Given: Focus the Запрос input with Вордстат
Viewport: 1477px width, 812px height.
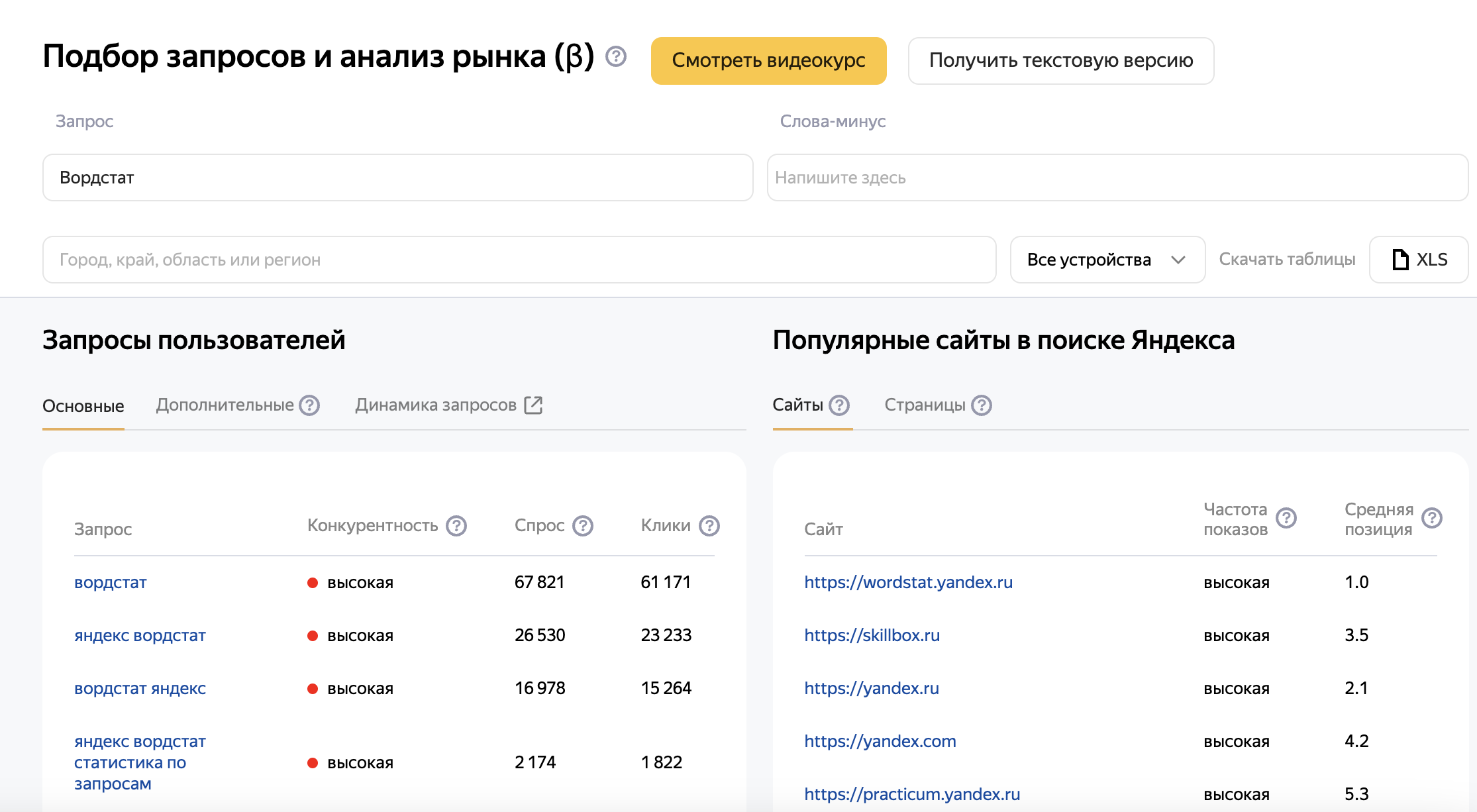Looking at the screenshot, I should pos(397,178).
